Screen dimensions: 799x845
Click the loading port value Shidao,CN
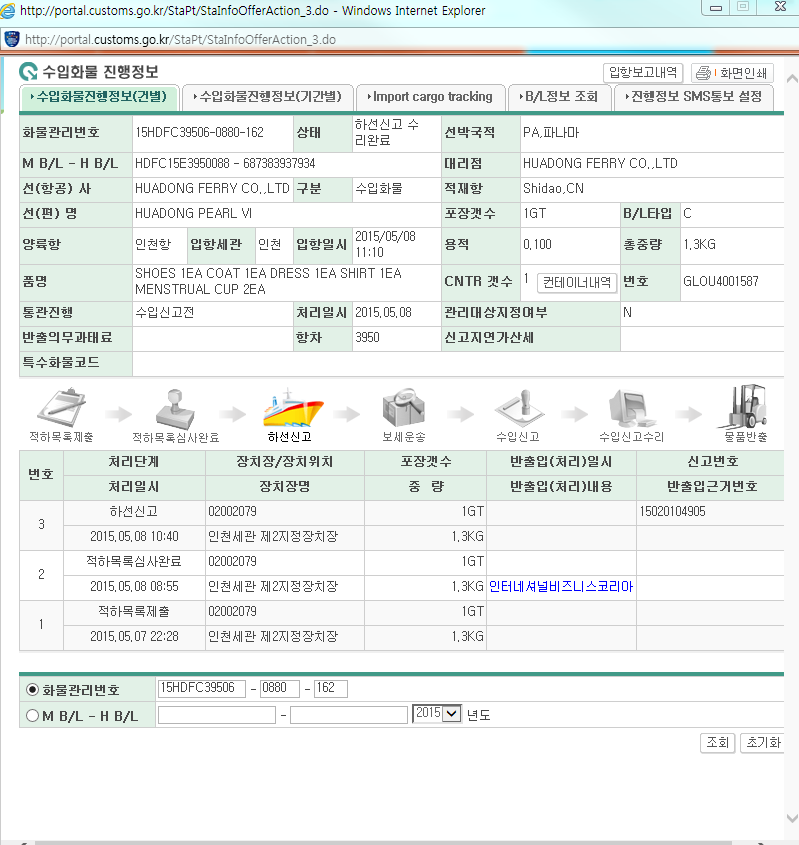pos(553,189)
